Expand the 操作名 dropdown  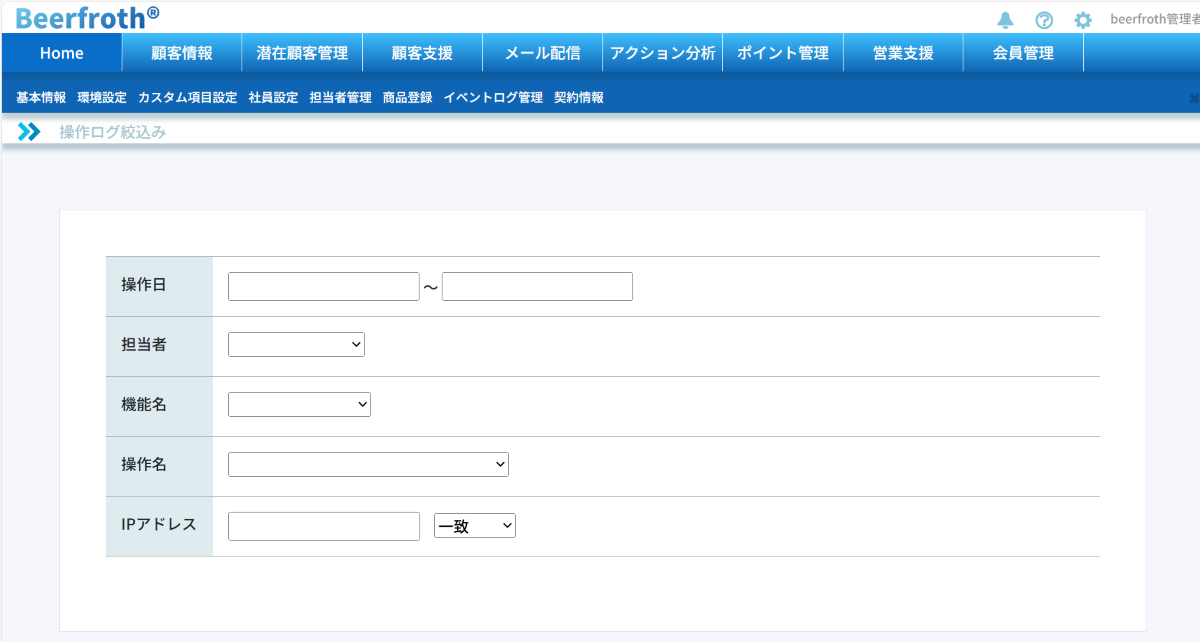[368, 465]
